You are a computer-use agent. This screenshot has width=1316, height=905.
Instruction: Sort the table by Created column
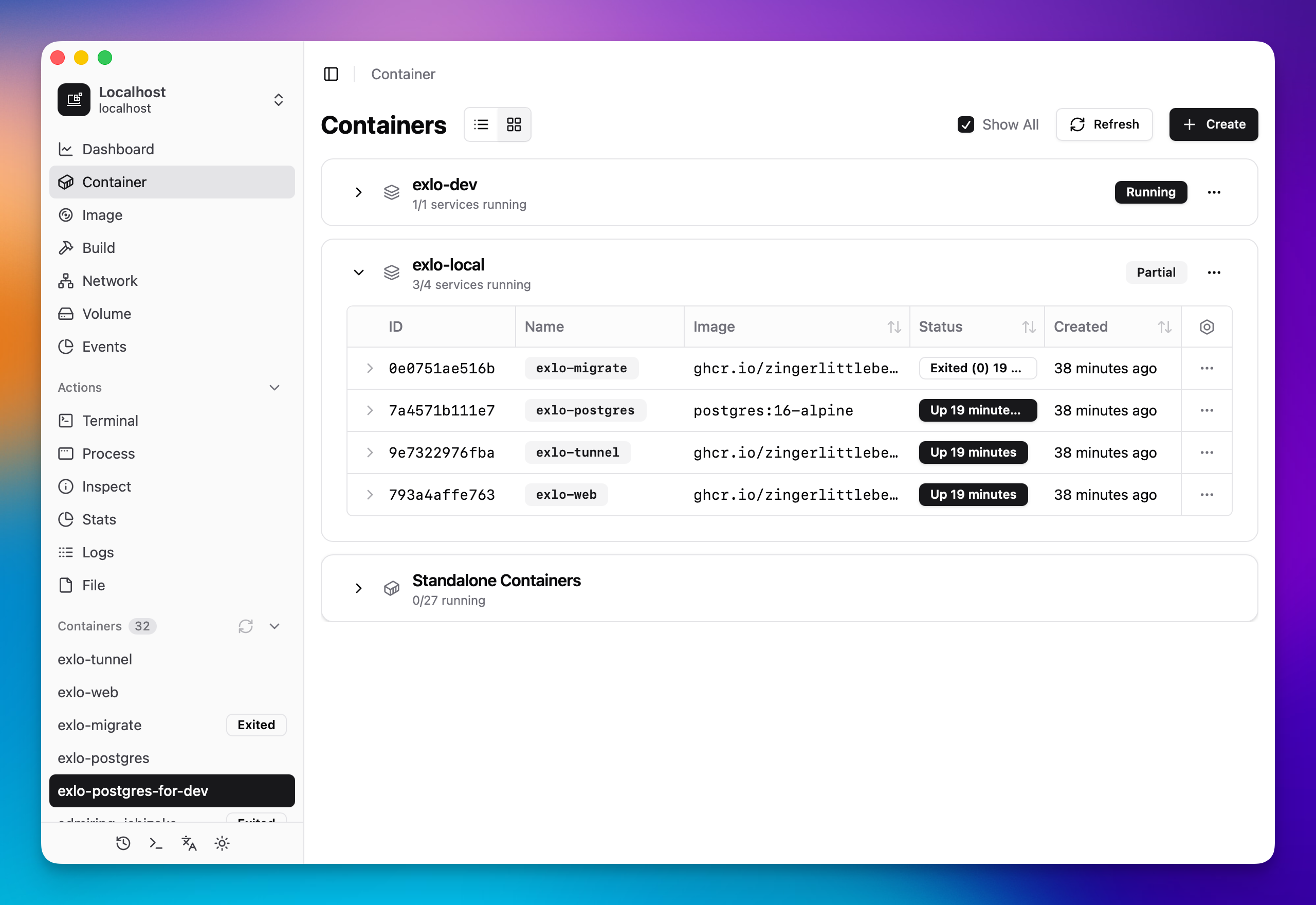coord(1165,327)
